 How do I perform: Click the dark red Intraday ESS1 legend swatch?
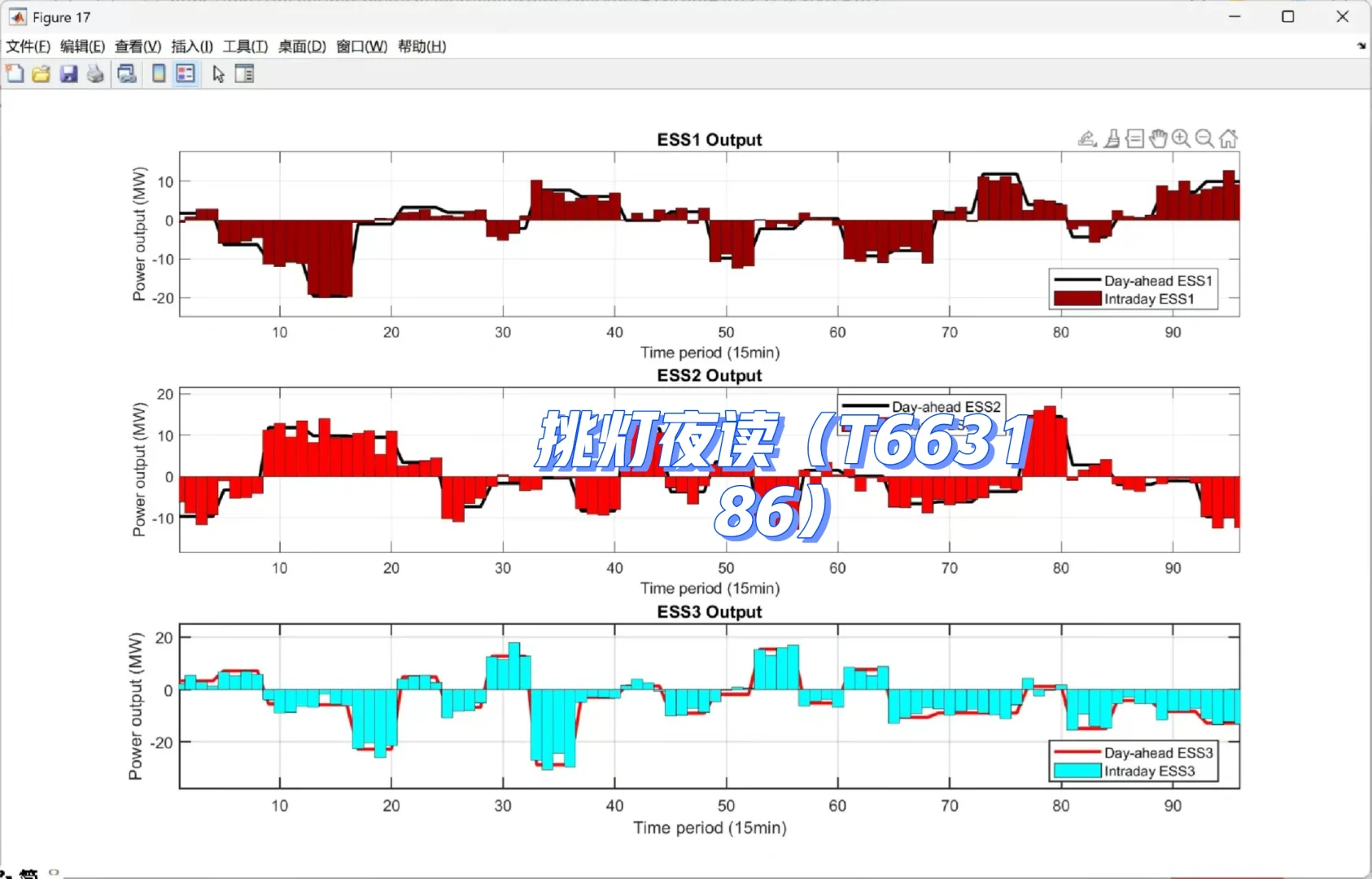pos(1077,299)
